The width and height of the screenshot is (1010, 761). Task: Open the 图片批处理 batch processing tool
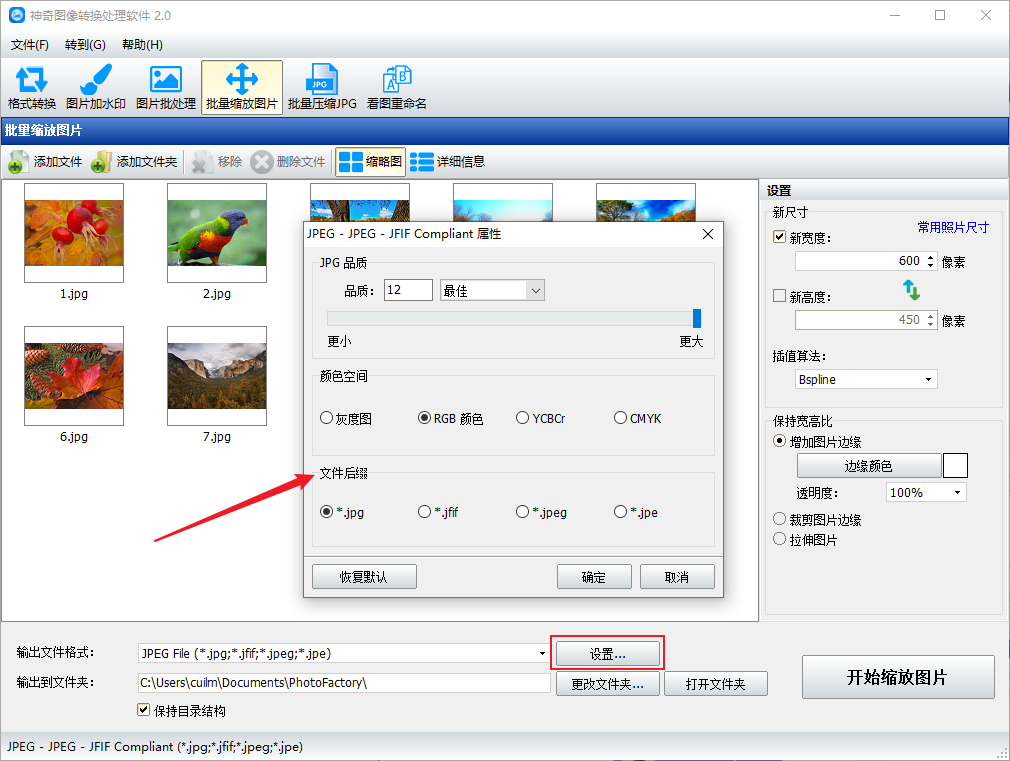tap(166, 88)
